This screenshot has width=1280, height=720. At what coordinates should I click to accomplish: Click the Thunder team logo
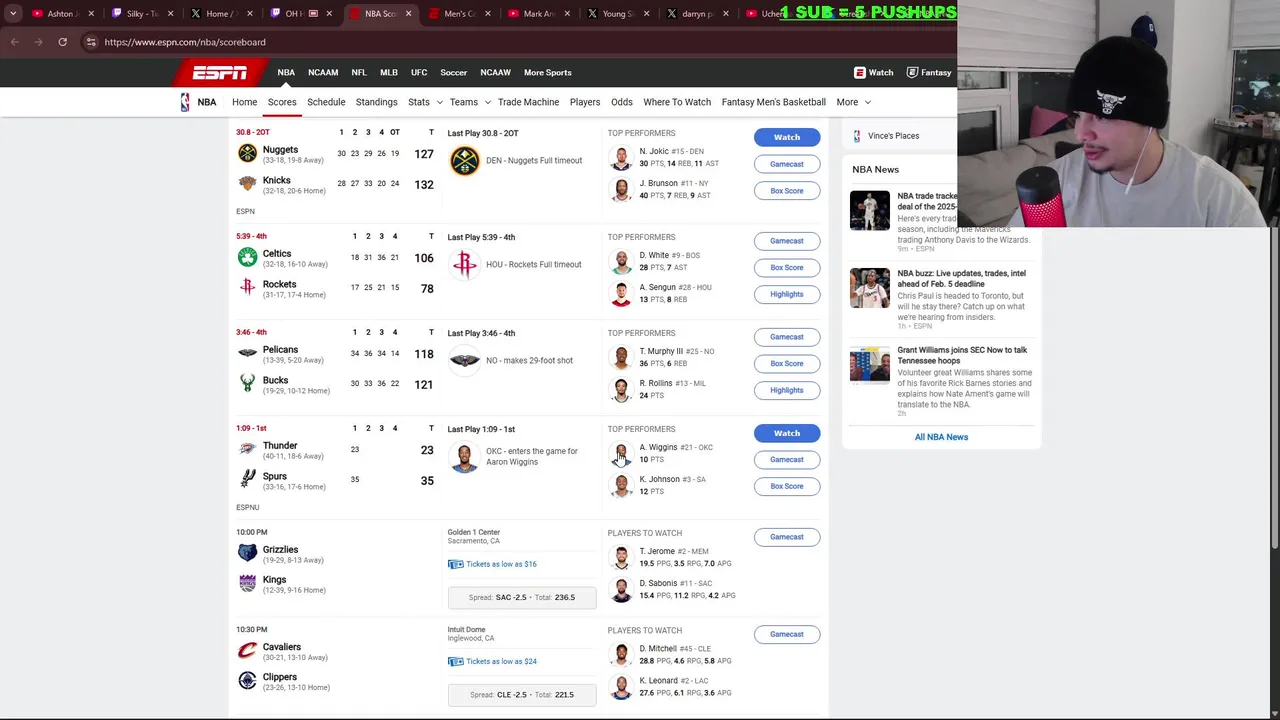[247, 449]
